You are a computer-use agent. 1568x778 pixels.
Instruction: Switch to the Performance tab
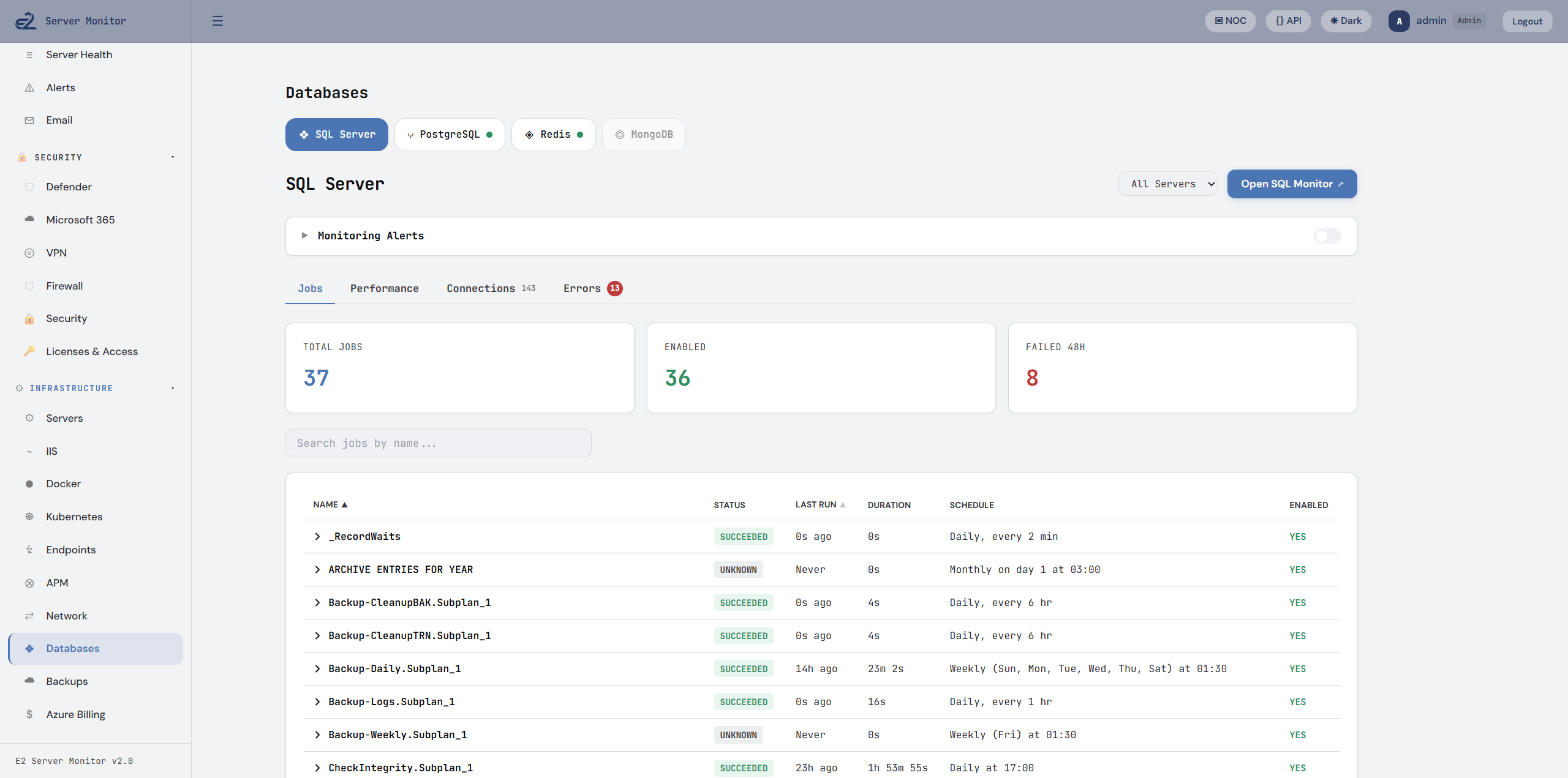384,288
